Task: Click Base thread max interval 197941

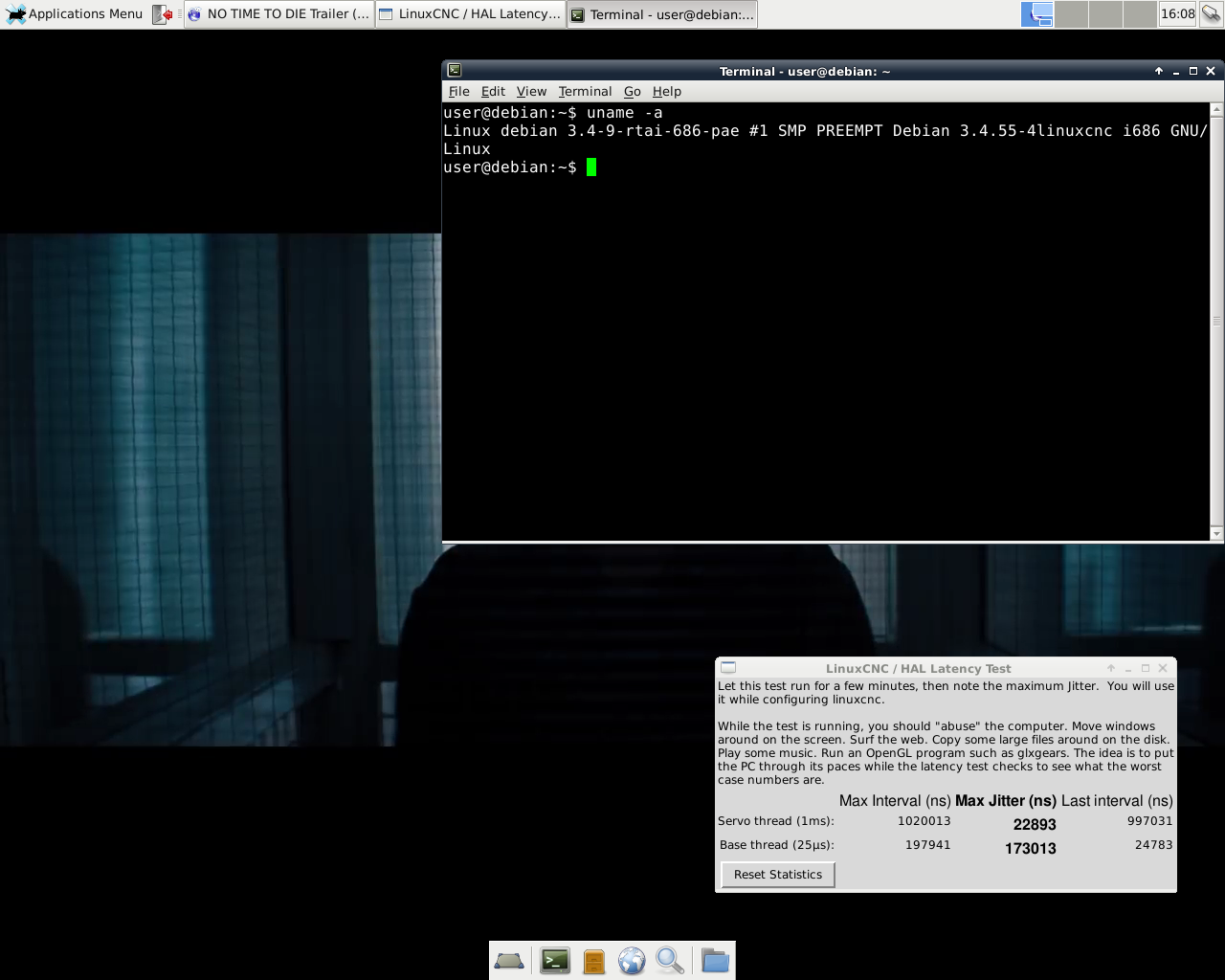Action: [928, 845]
